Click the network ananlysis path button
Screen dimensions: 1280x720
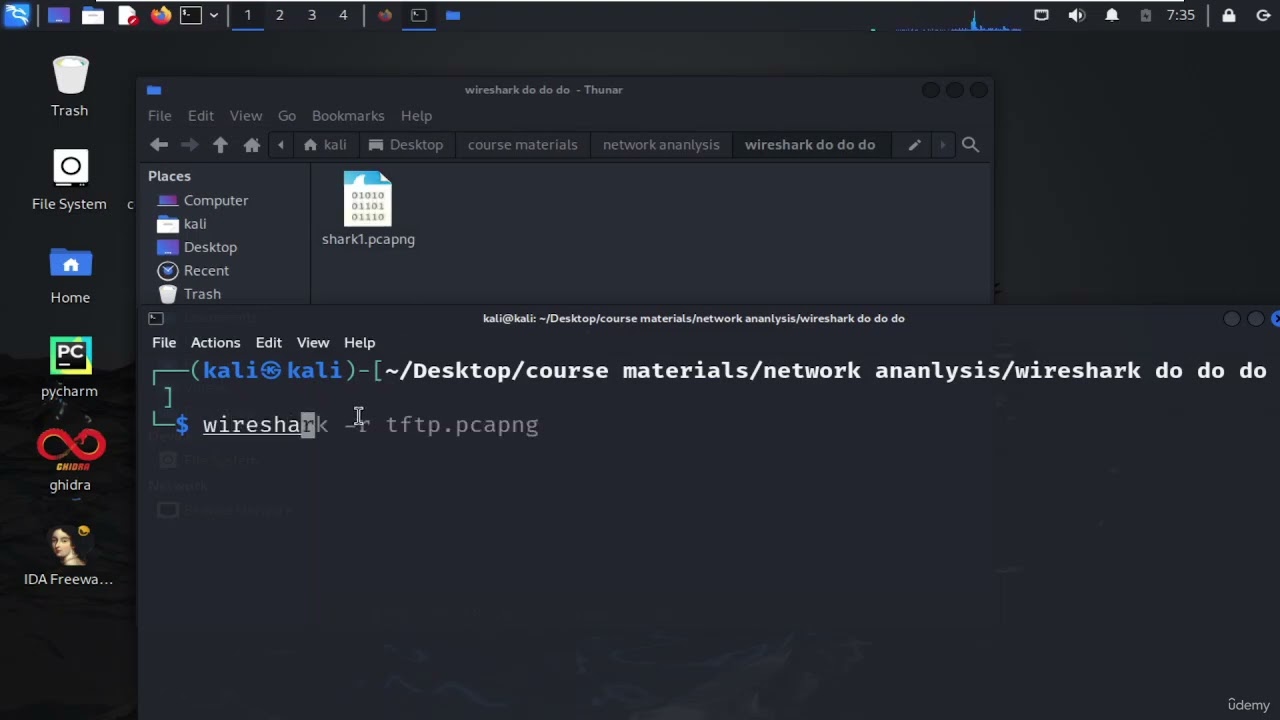coord(661,145)
